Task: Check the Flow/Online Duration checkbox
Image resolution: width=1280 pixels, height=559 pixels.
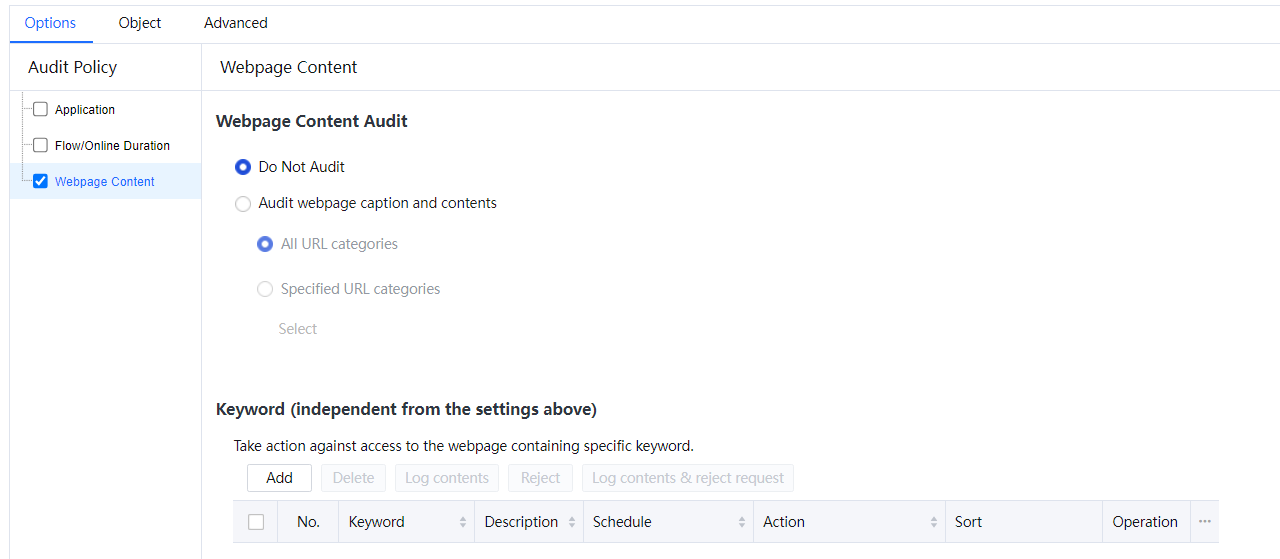Action: [x=41, y=145]
